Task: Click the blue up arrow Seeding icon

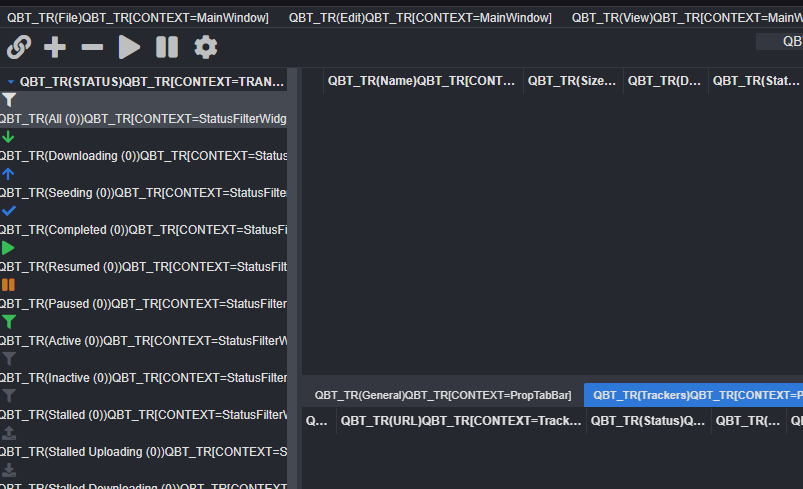Action: [8, 174]
